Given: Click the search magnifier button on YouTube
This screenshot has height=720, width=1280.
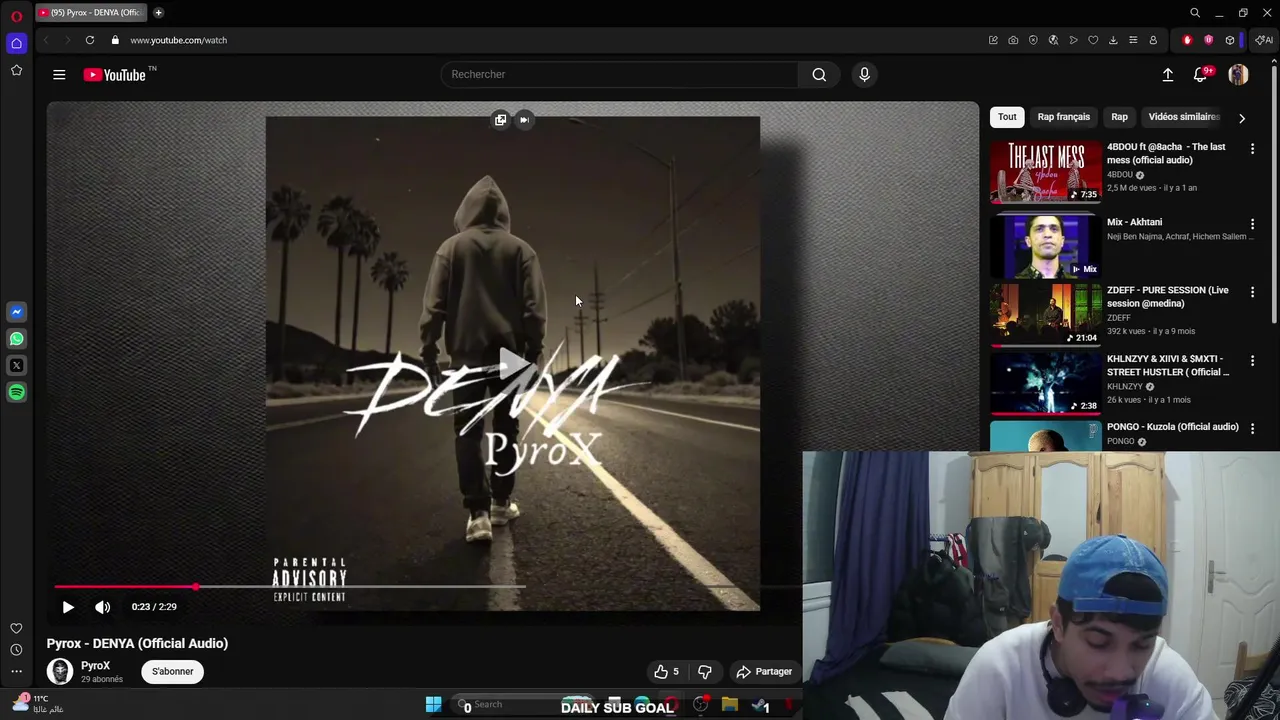Looking at the screenshot, I should coord(819,74).
